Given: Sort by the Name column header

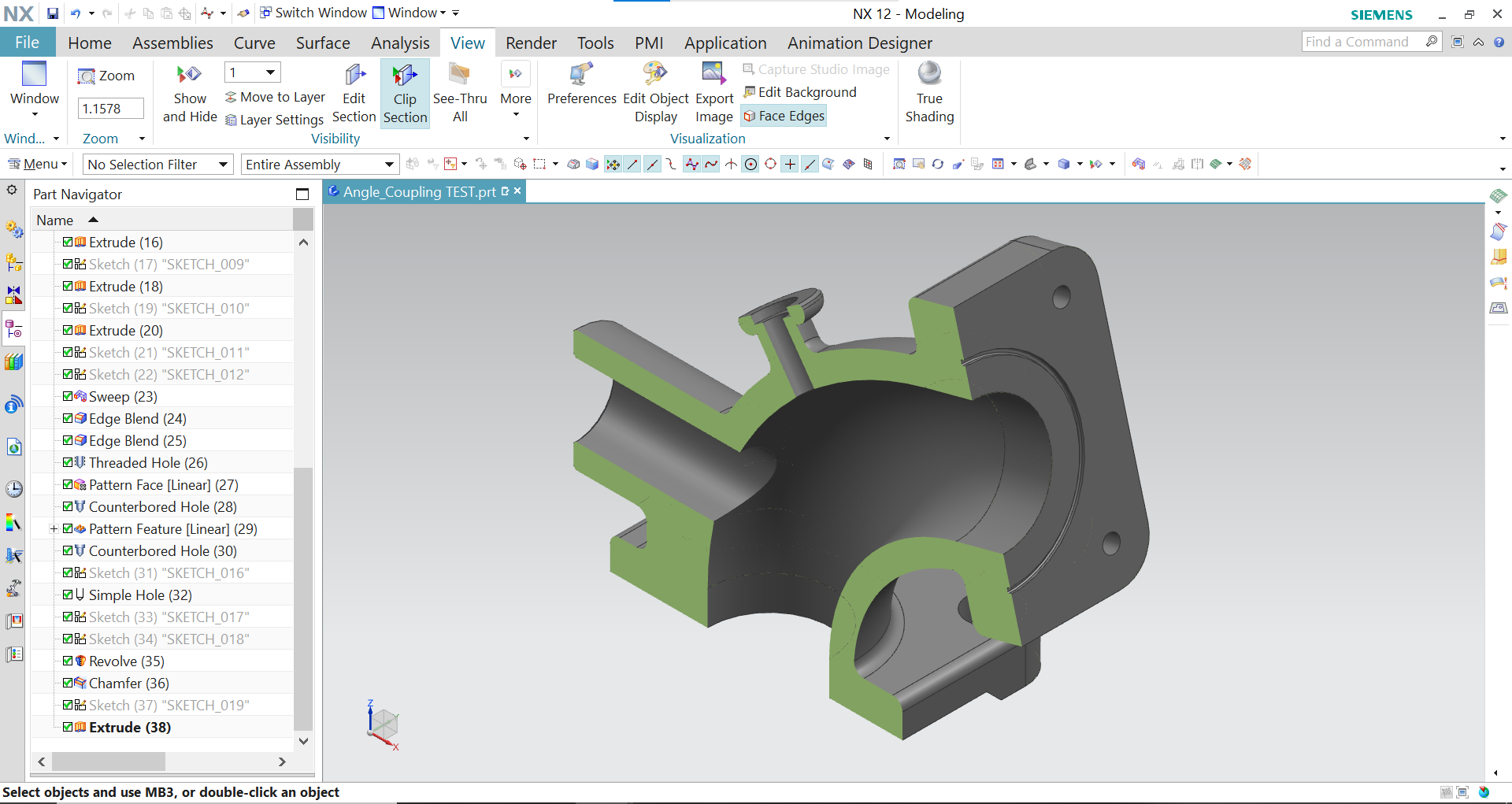Looking at the screenshot, I should coord(161,220).
